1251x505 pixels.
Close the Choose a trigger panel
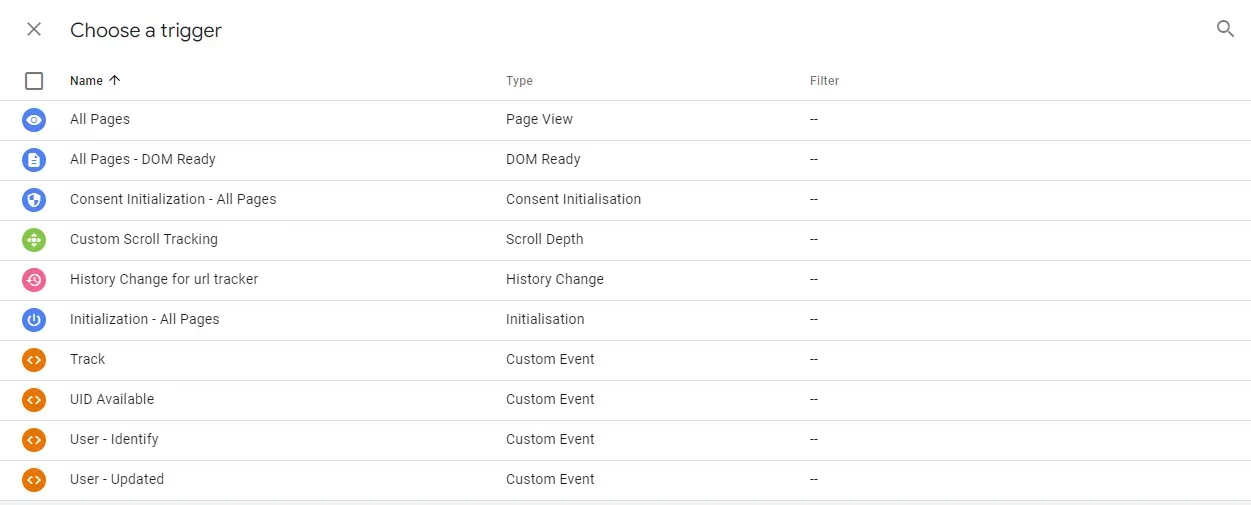coord(34,29)
